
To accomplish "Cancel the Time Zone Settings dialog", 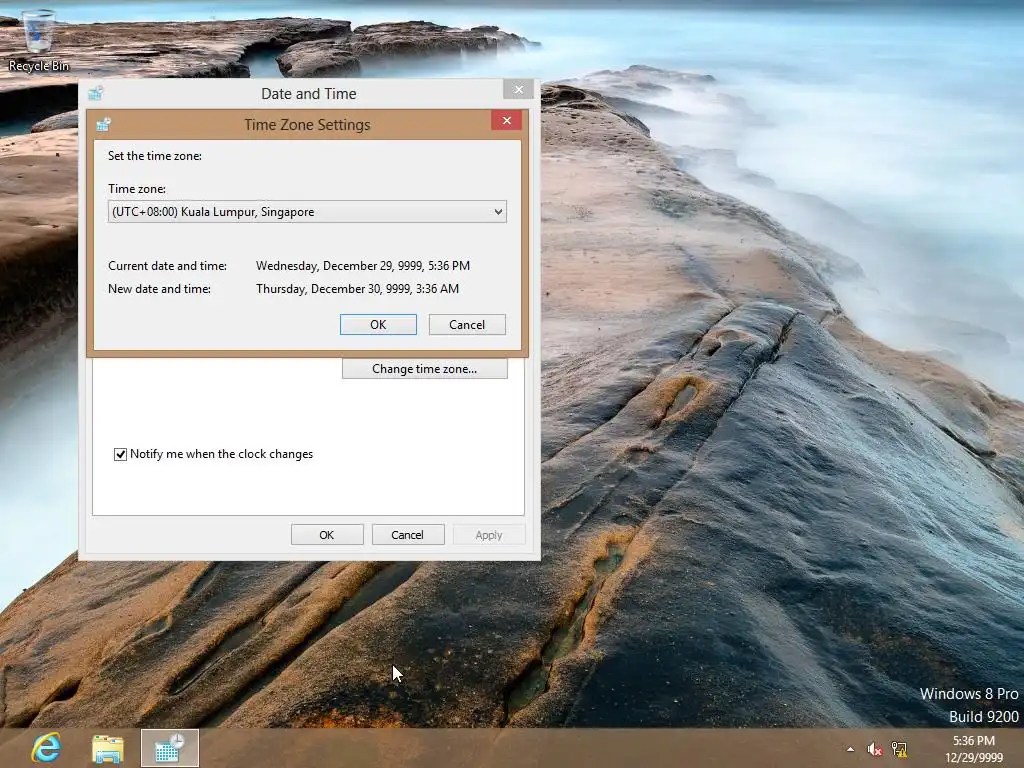I will click(x=467, y=325).
